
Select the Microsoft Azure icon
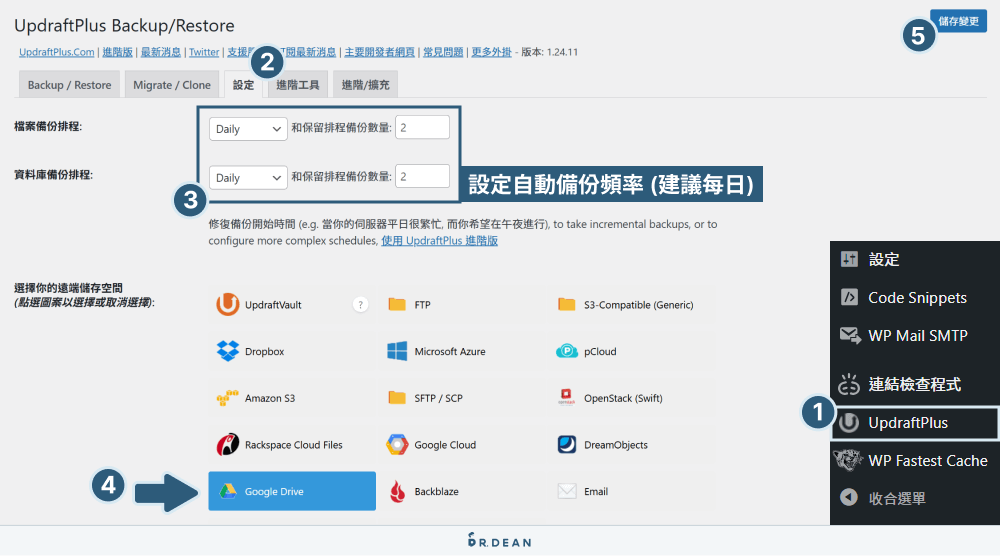coord(397,351)
